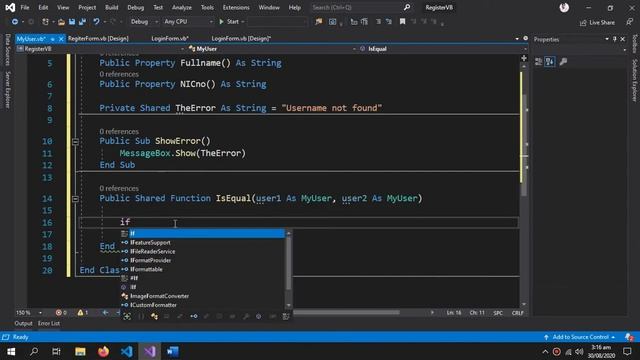The width and height of the screenshot is (640, 360).
Task: Open File Explorer from the taskbar
Action: coord(80,351)
